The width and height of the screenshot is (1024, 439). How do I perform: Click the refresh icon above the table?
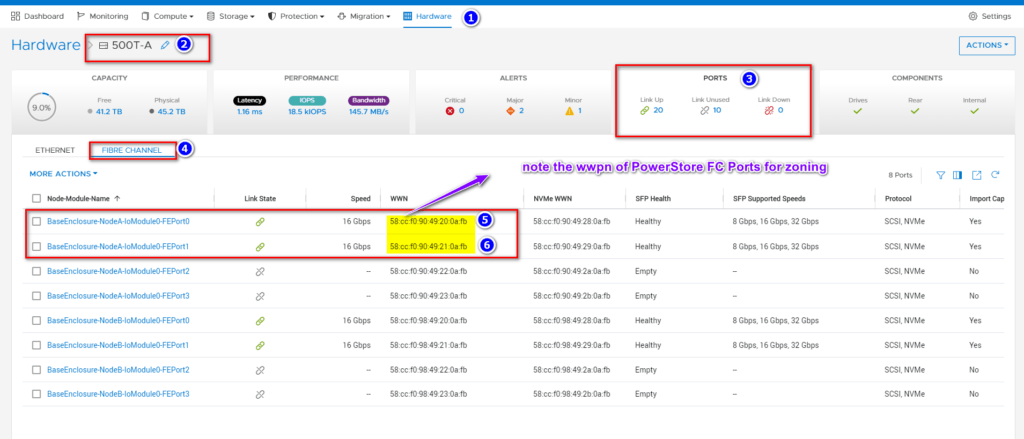point(995,175)
